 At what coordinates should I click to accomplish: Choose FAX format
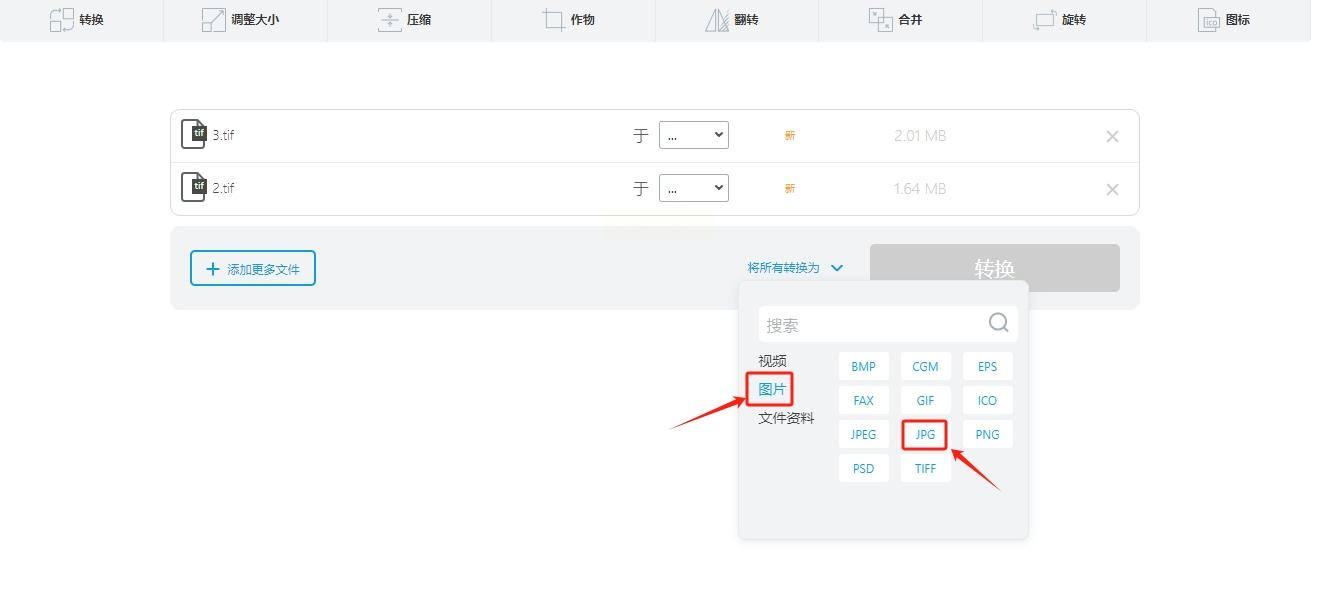(x=863, y=400)
